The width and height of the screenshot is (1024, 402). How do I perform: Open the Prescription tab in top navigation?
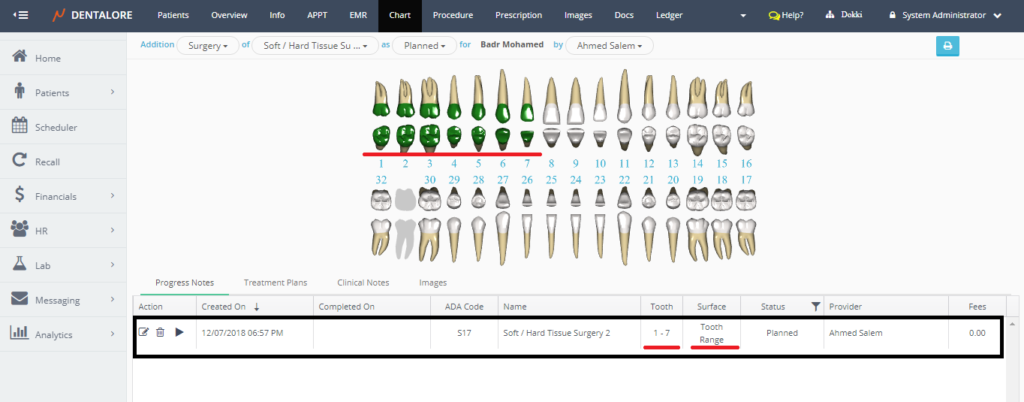coord(517,16)
